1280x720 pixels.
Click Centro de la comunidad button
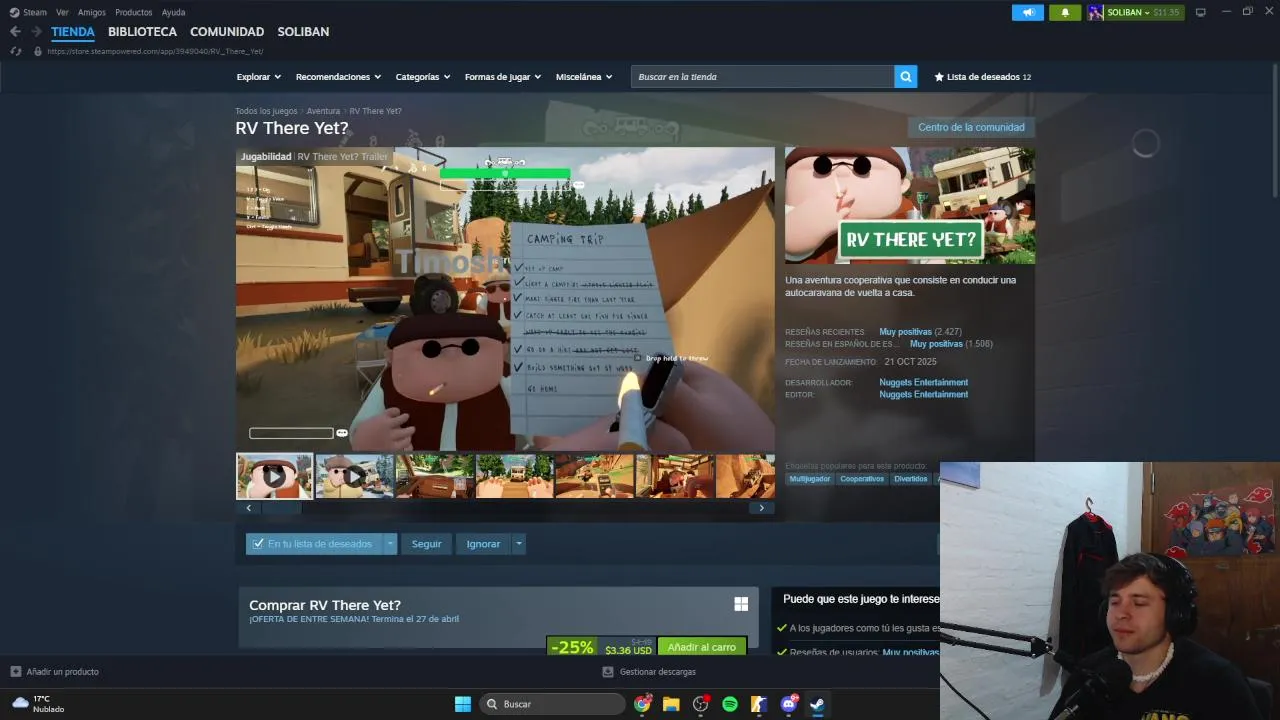[x=971, y=127]
